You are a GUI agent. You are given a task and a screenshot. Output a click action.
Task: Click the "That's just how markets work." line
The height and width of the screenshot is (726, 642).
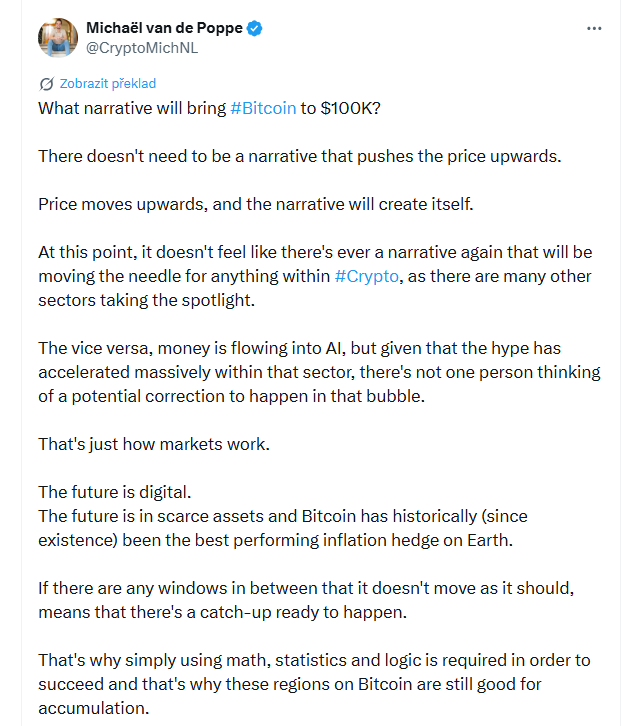point(154,444)
